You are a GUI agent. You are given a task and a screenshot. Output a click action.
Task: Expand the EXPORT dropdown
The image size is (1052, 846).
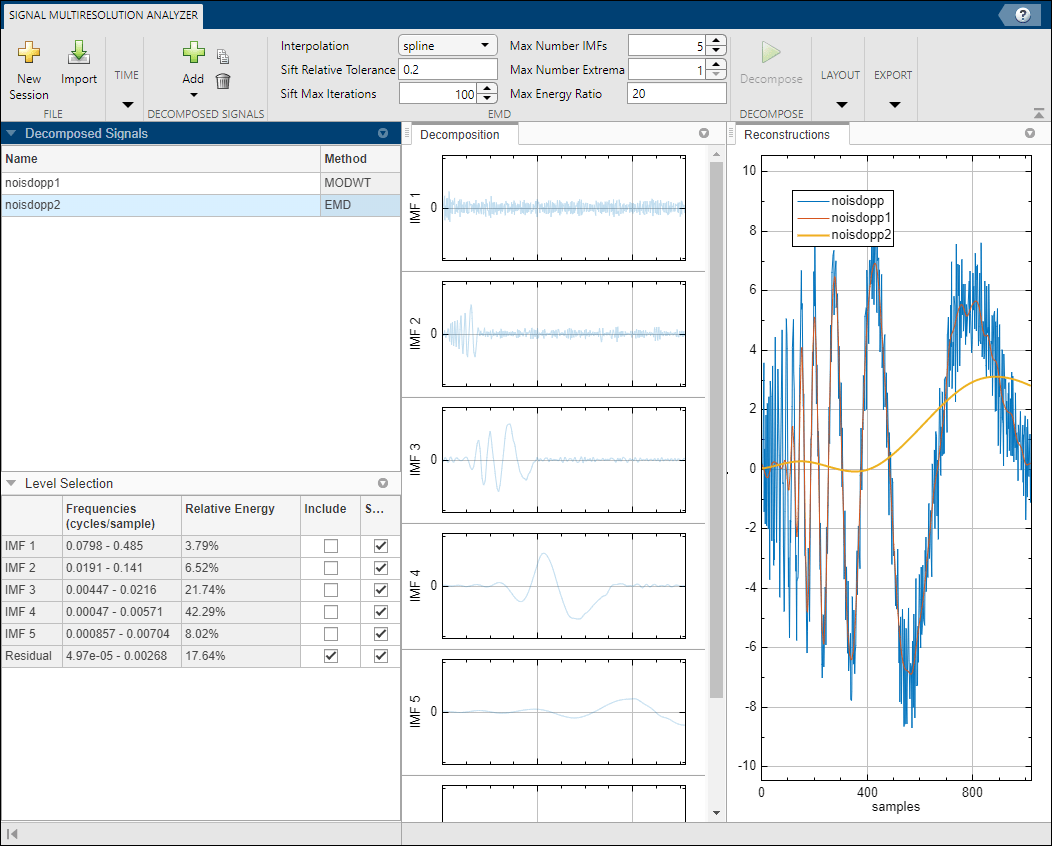pos(893,105)
